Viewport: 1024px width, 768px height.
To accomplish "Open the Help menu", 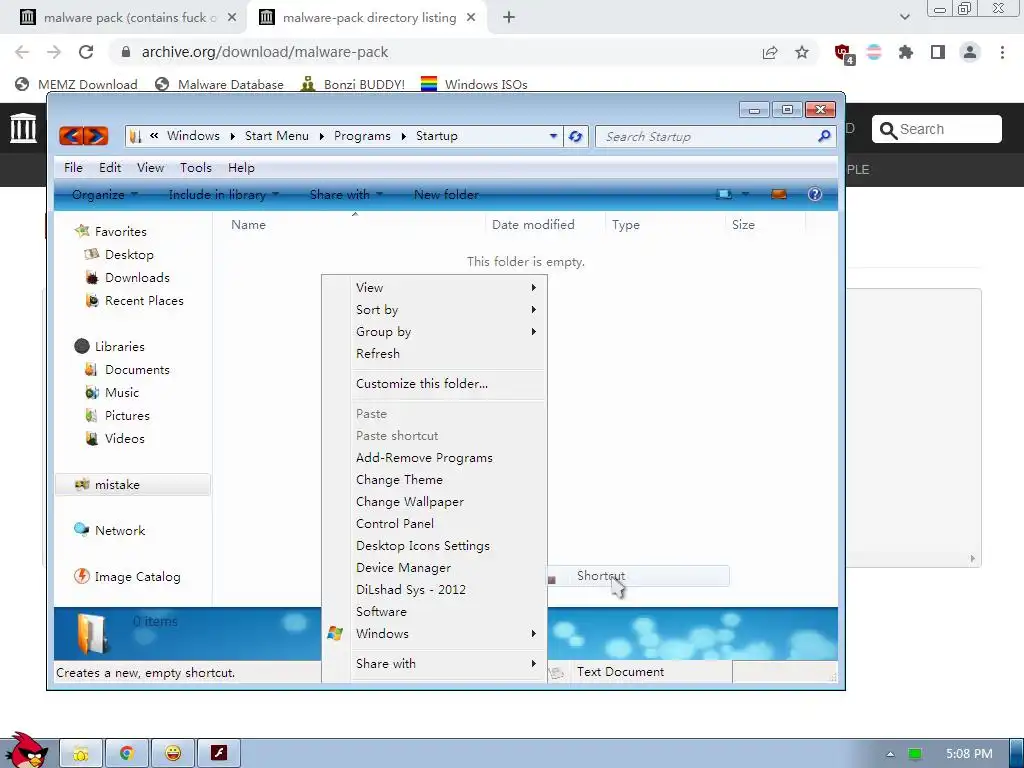I will [x=241, y=168].
